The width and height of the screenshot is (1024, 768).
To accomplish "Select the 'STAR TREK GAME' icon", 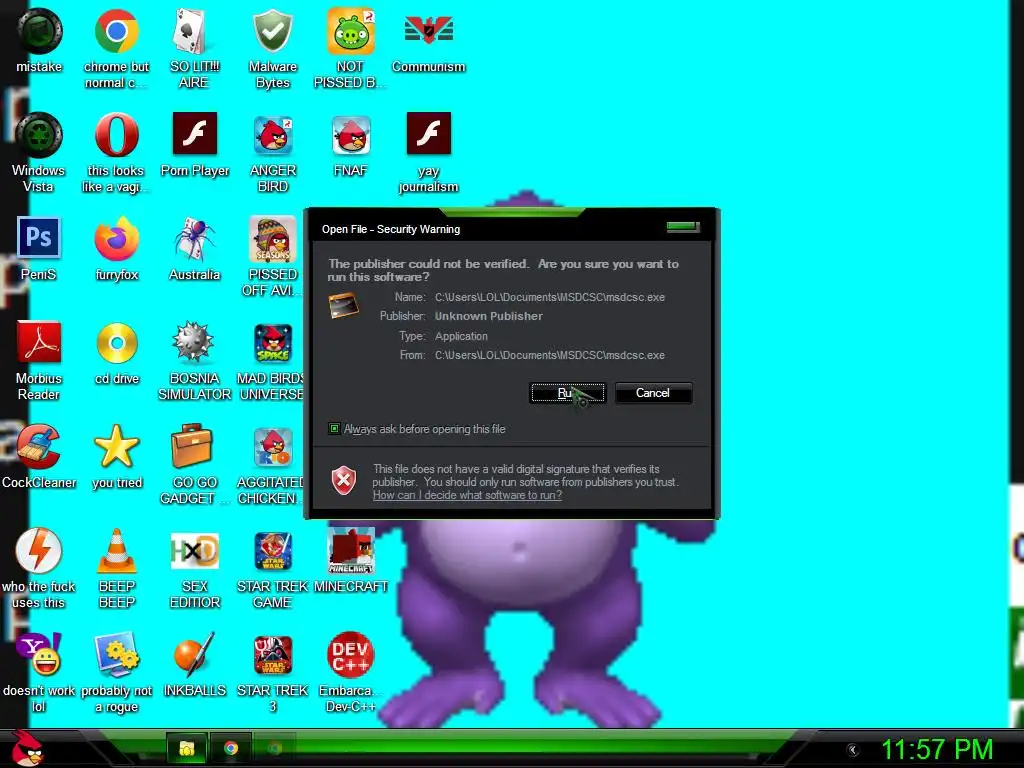I will [x=272, y=551].
